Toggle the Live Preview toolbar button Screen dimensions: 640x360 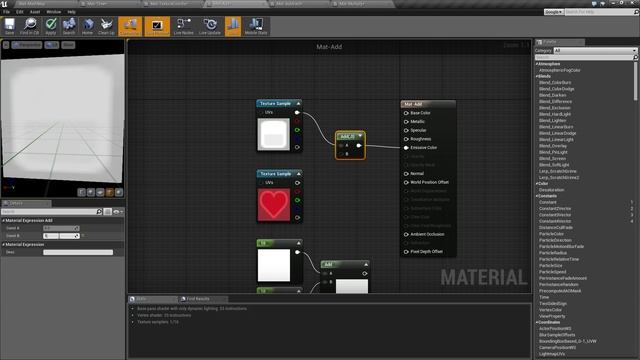157,26
